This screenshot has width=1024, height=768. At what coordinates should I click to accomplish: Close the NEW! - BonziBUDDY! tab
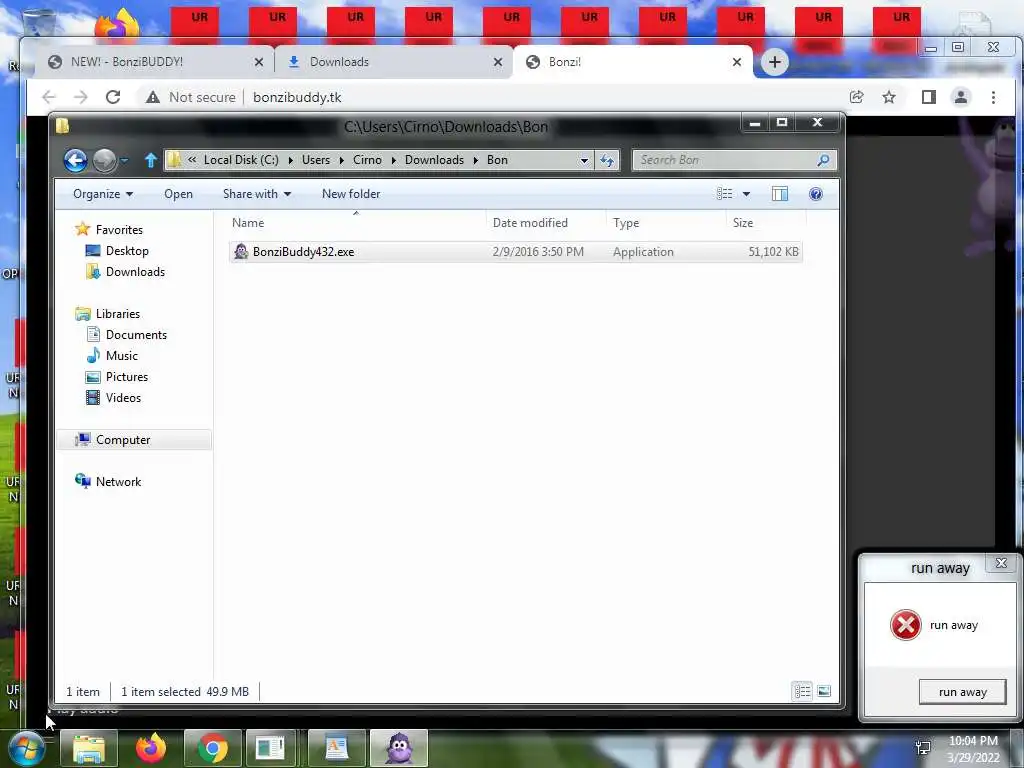pyautogui.click(x=259, y=62)
